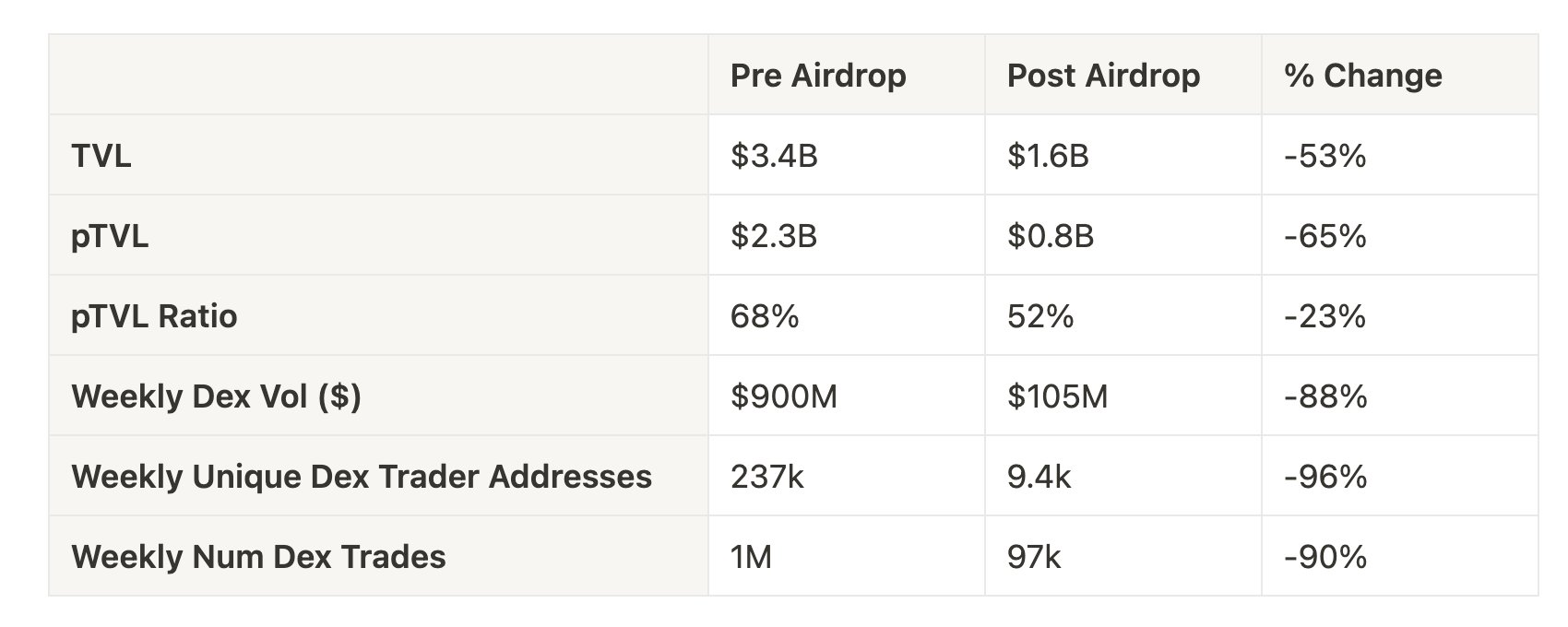Select the -53% TVL change cell

click(x=1324, y=156)
